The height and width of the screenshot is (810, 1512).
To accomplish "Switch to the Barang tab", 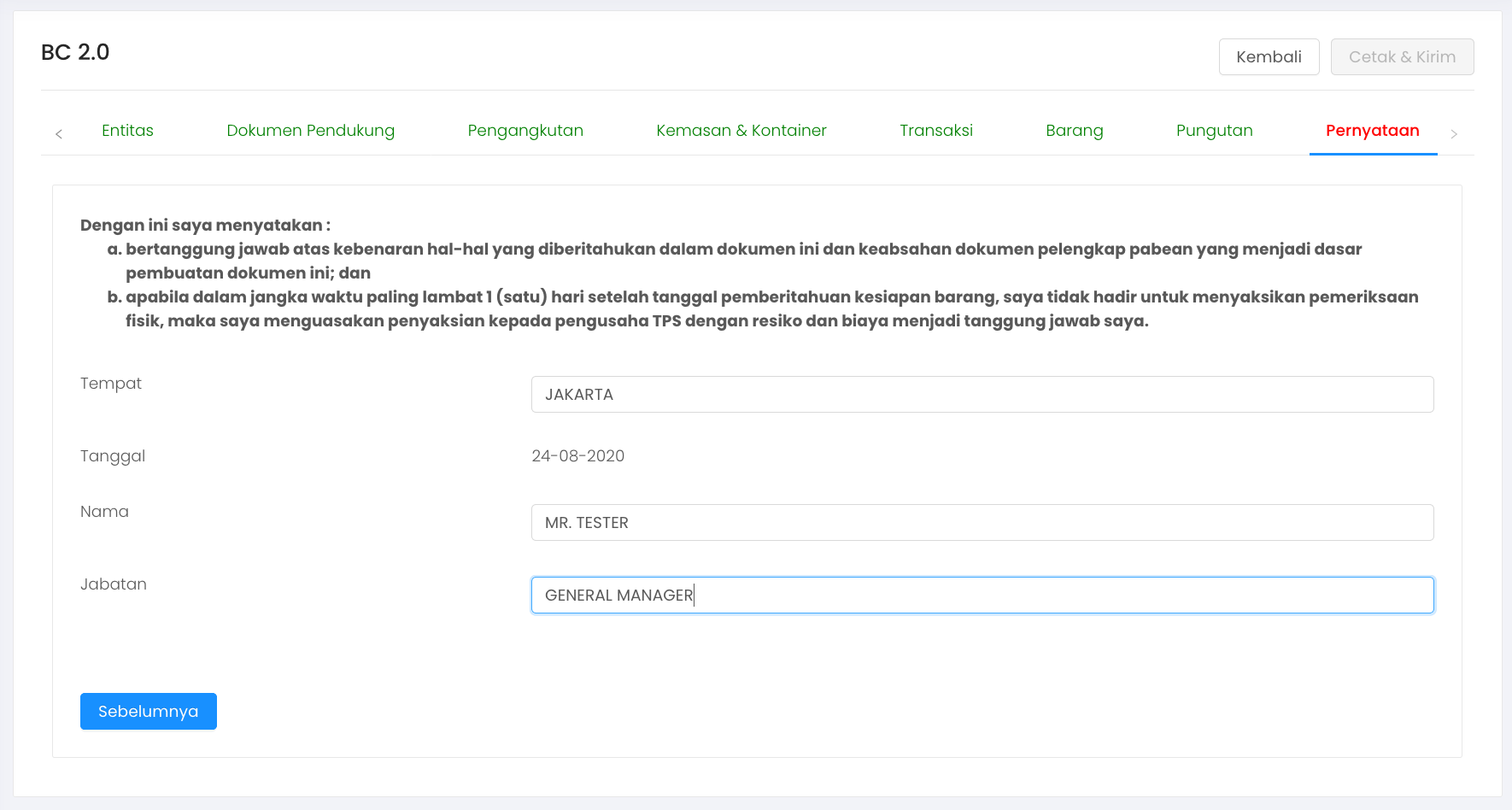I will [1074, 131].
